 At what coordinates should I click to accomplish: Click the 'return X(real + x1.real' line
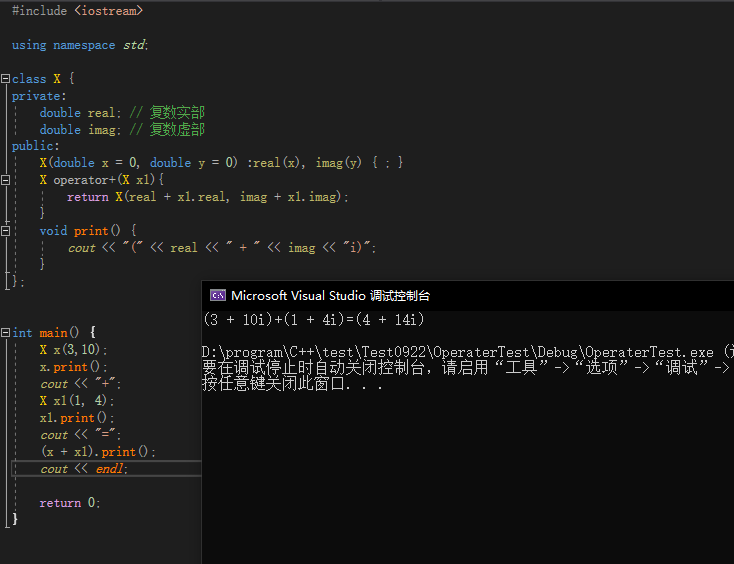tap(207, 197)
